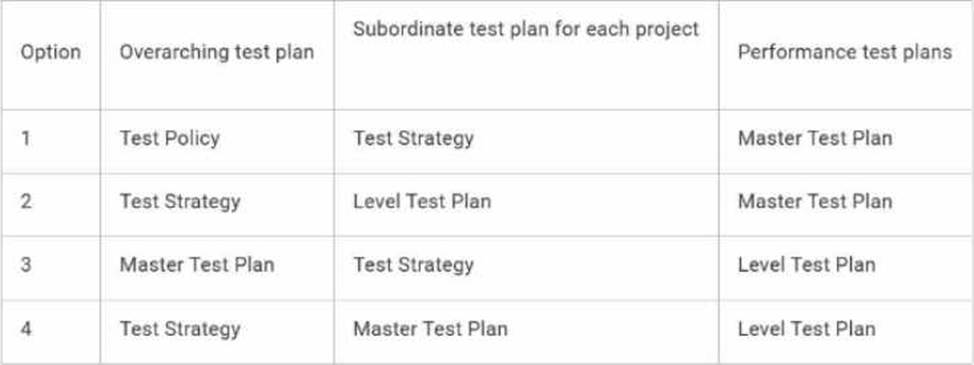Image resolution: width=974 pixels, height=365 pixels.
Task: Click Test Strategy in row 2 overarching column
Action: 180,202
